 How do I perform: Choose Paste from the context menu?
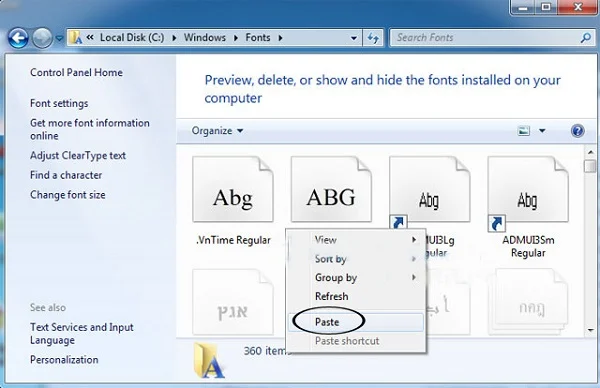(356, 322)
